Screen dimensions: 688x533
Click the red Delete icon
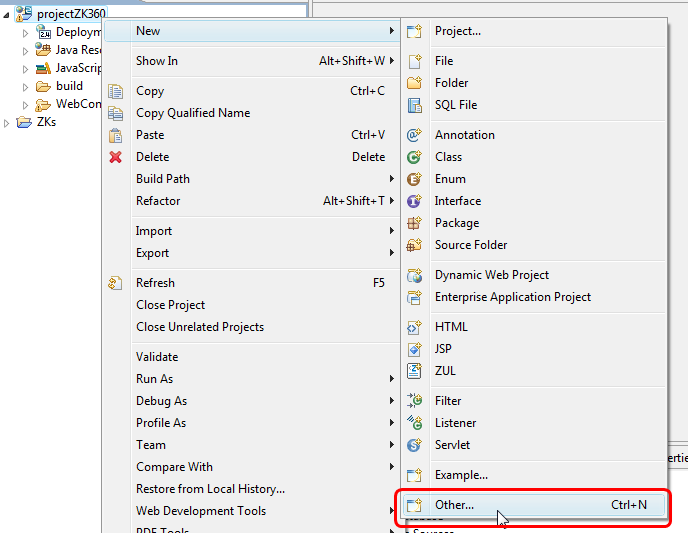[116, 157]
